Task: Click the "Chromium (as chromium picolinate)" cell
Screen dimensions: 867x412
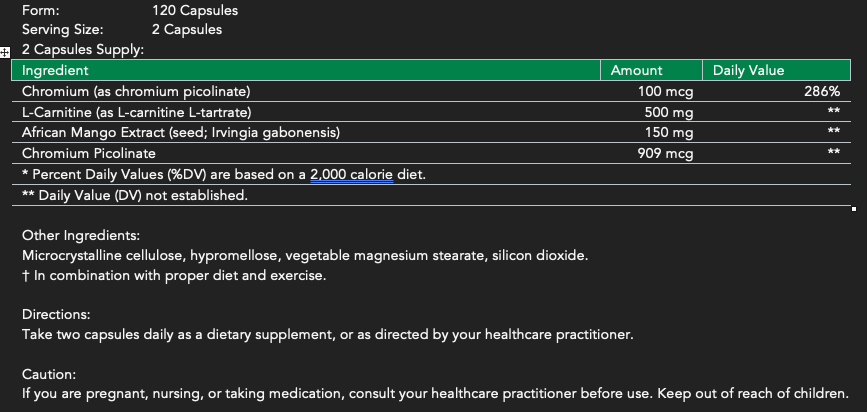Action: (x=136, y=92)
